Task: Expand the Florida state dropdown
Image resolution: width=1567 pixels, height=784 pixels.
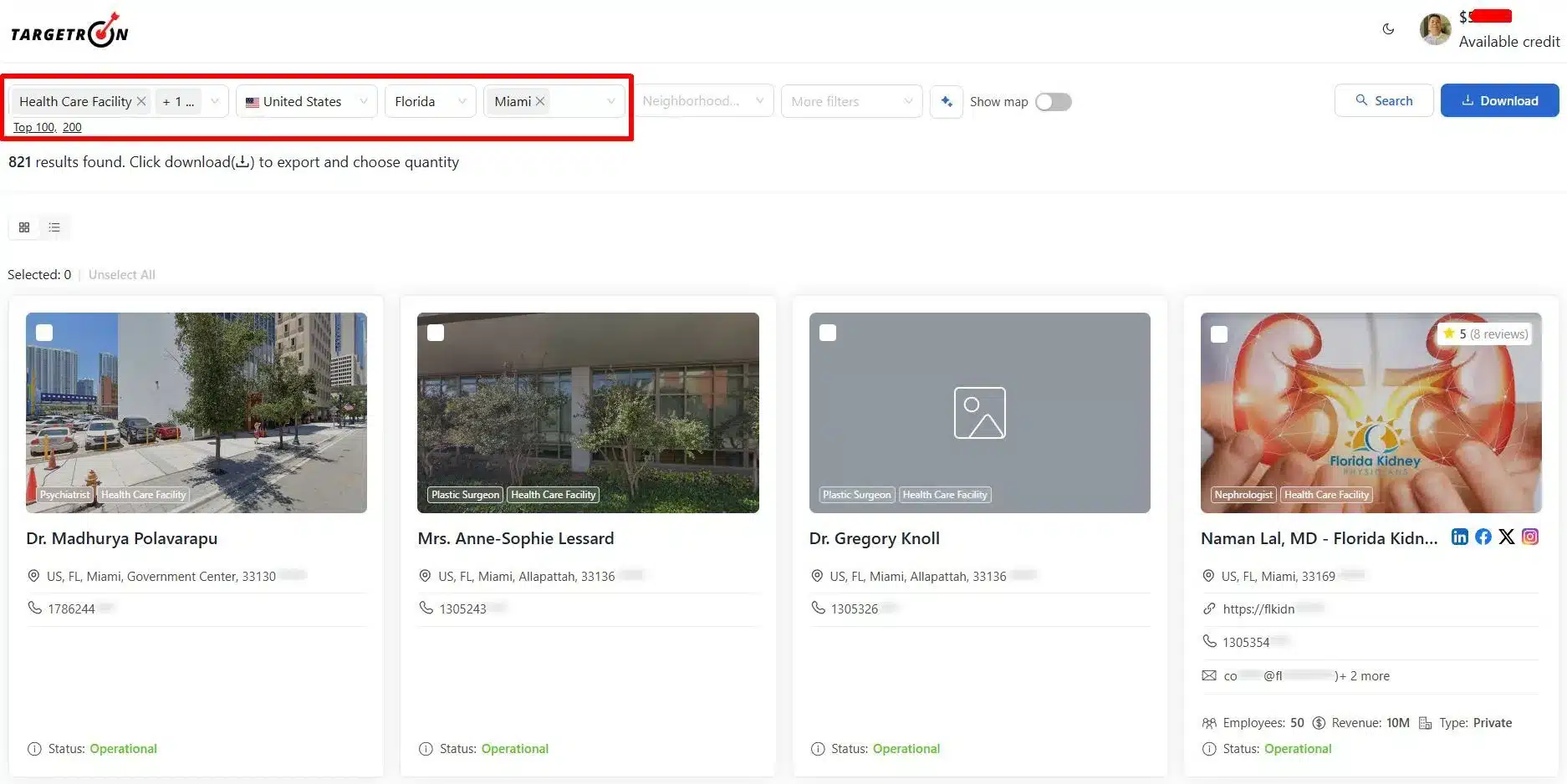Action: point(431,101)
